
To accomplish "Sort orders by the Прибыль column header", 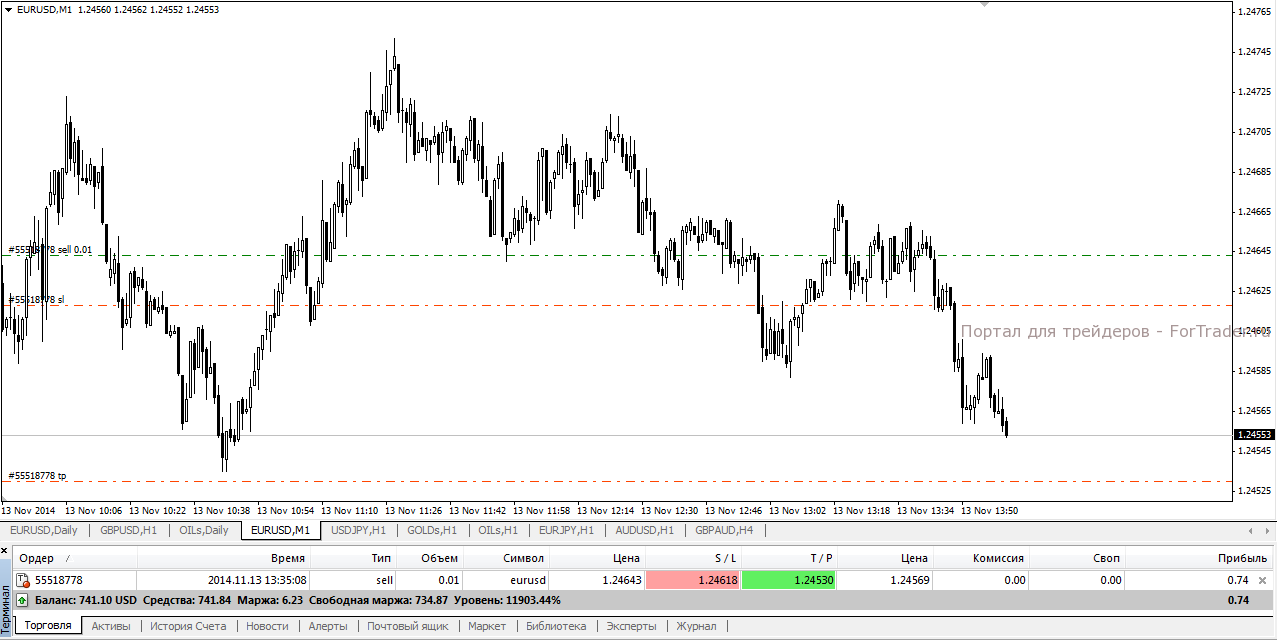I will pyautogui.click(x=1242, y=558).
